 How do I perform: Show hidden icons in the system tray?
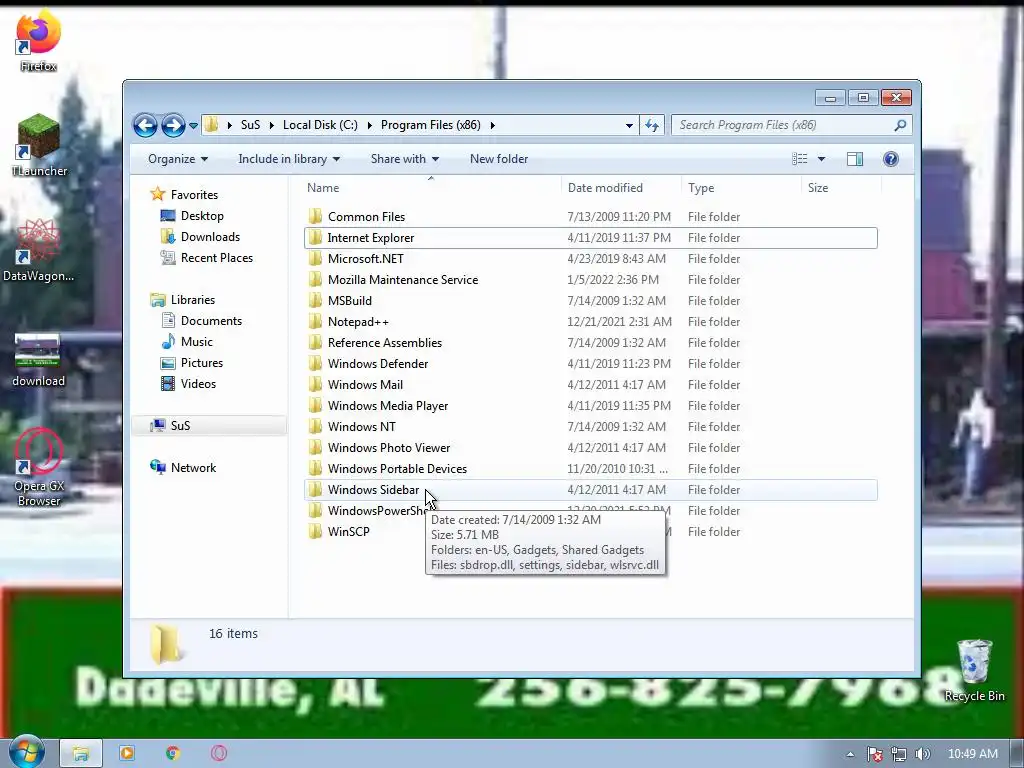click(850, 754)
